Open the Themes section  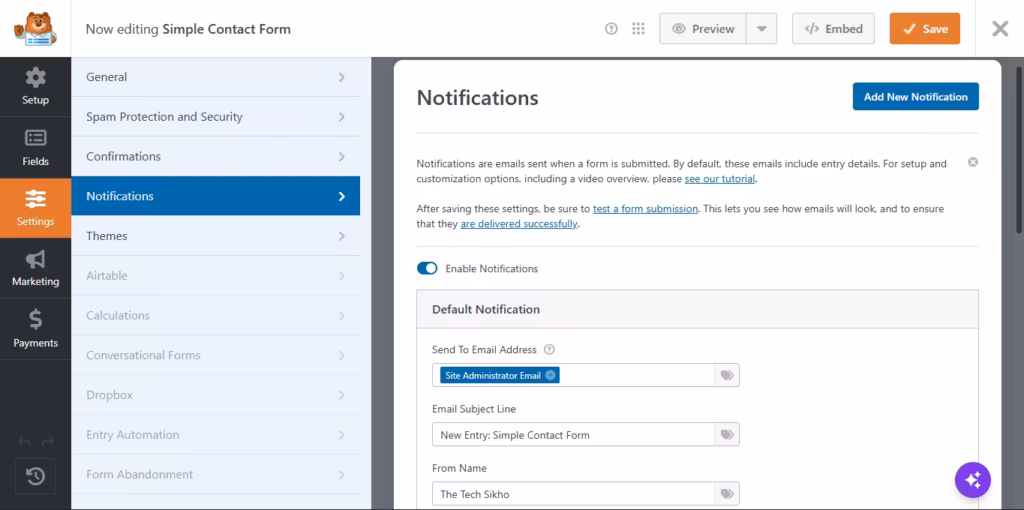click(x=216, y=236)
